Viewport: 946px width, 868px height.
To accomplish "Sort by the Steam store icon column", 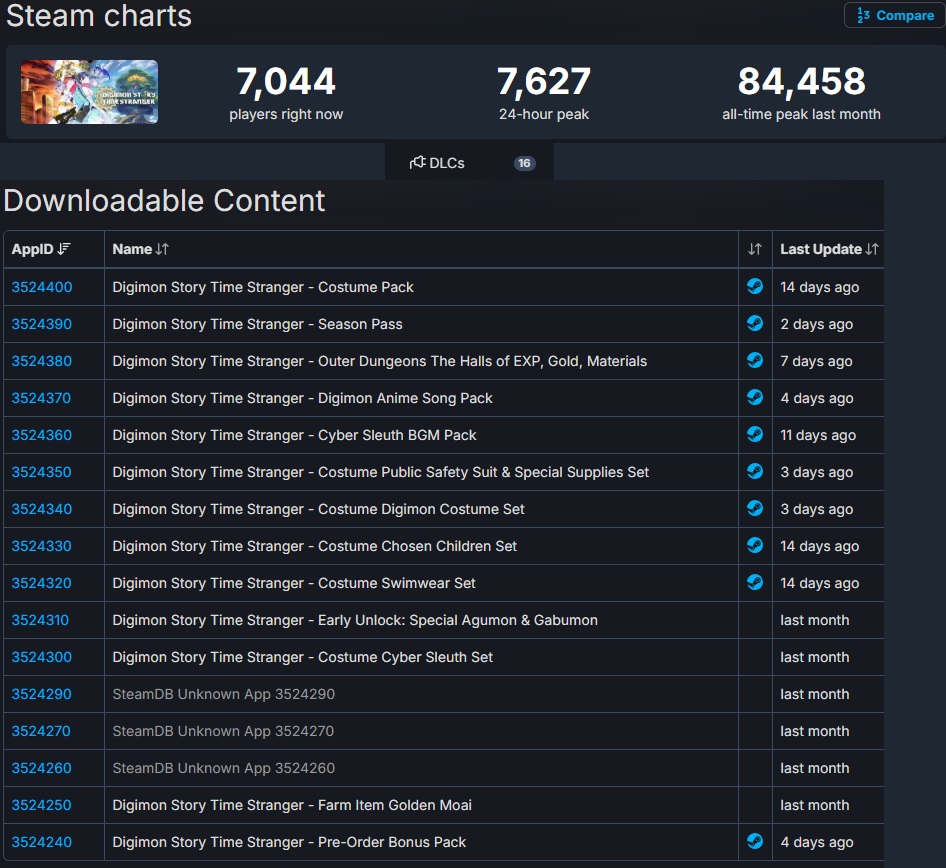I will point(755,249).
